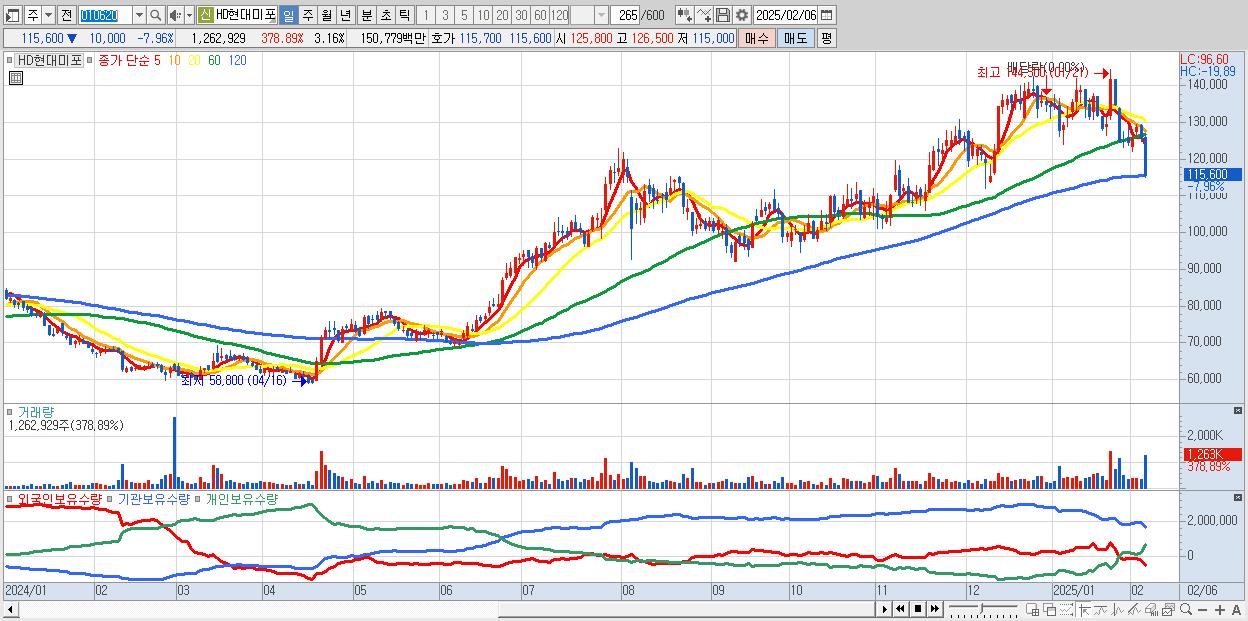Select tick 틱 chart period
Image resolution: width=1248 pixels, height=621 pixels.
tap(404, 15)
